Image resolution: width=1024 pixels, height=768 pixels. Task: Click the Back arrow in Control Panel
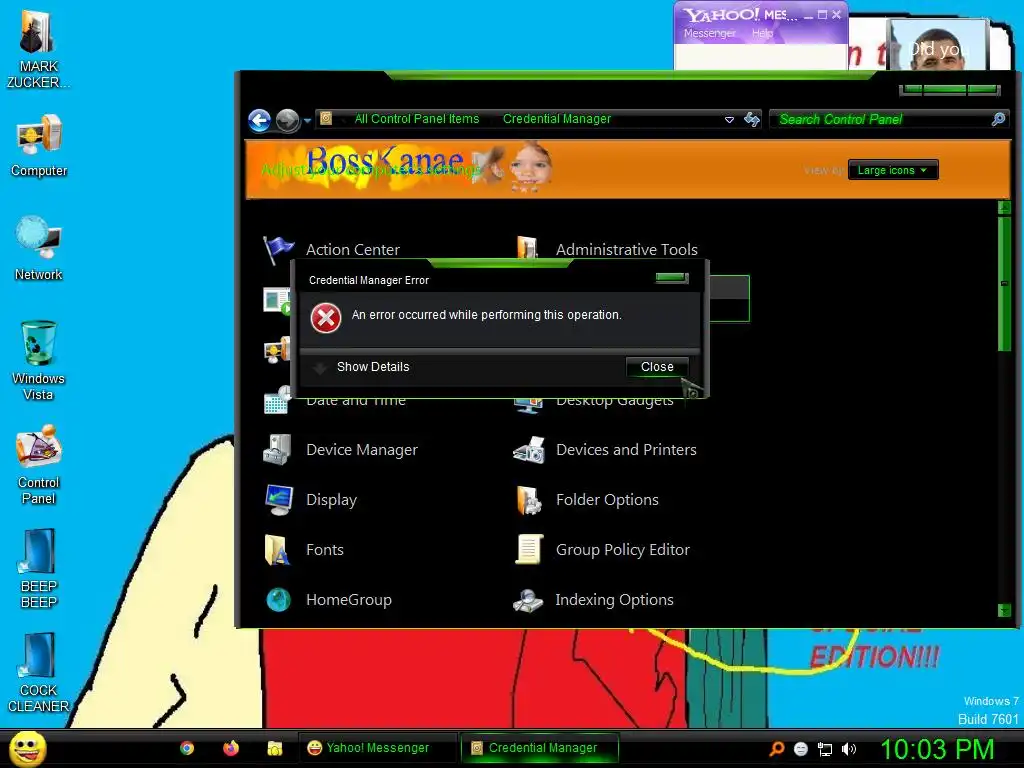point(260,120)
